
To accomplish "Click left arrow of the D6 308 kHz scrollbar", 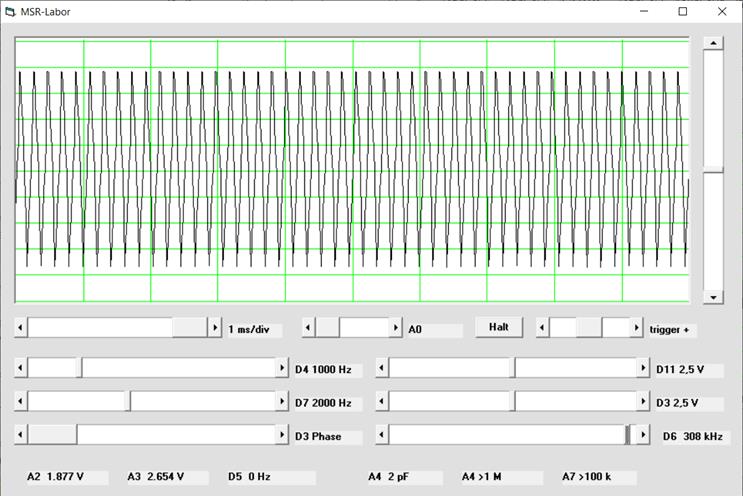I will pyautogui.click(x=382, y=435).
